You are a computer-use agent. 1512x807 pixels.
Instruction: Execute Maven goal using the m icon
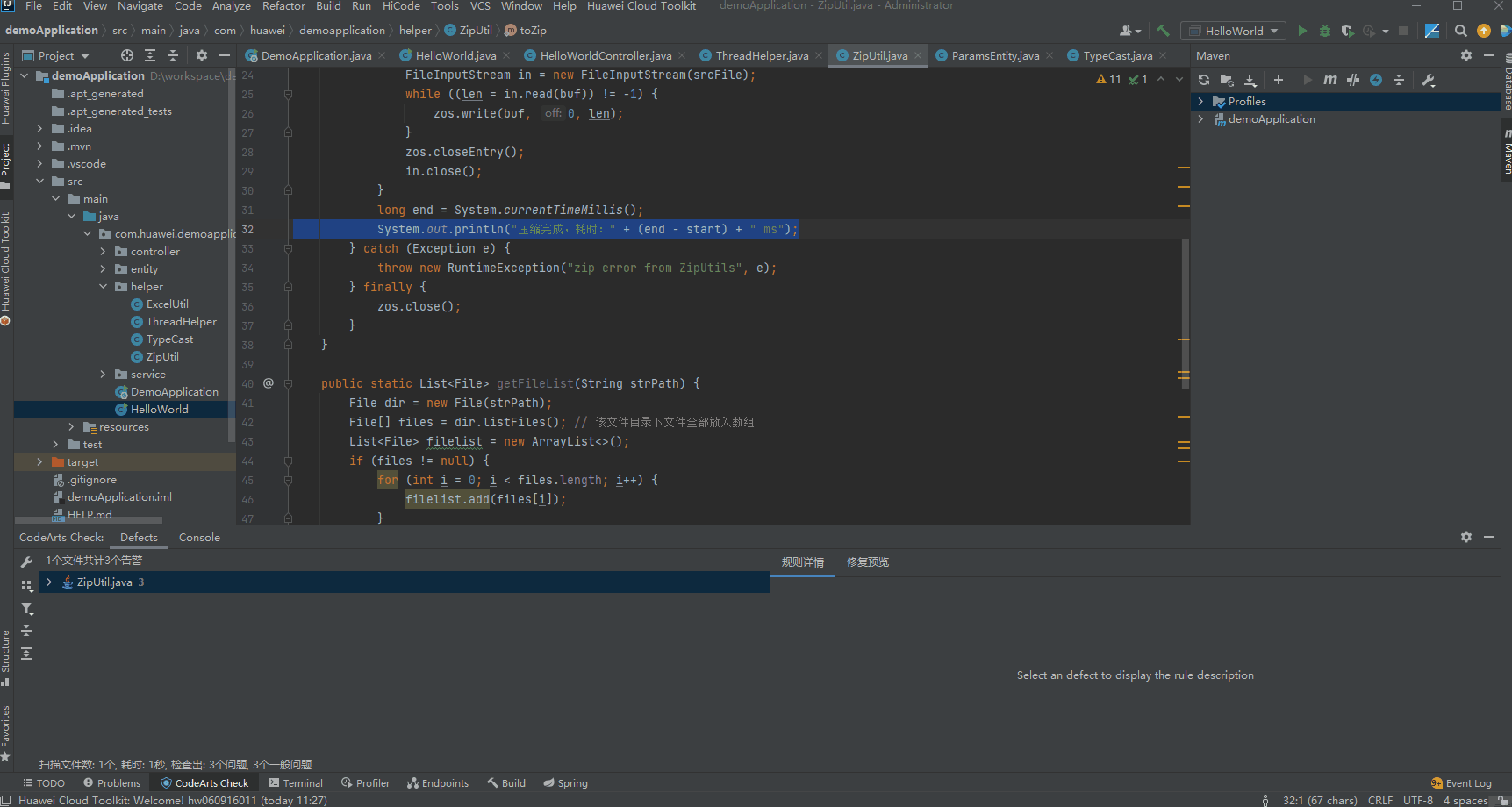(x=1330, y=80)
